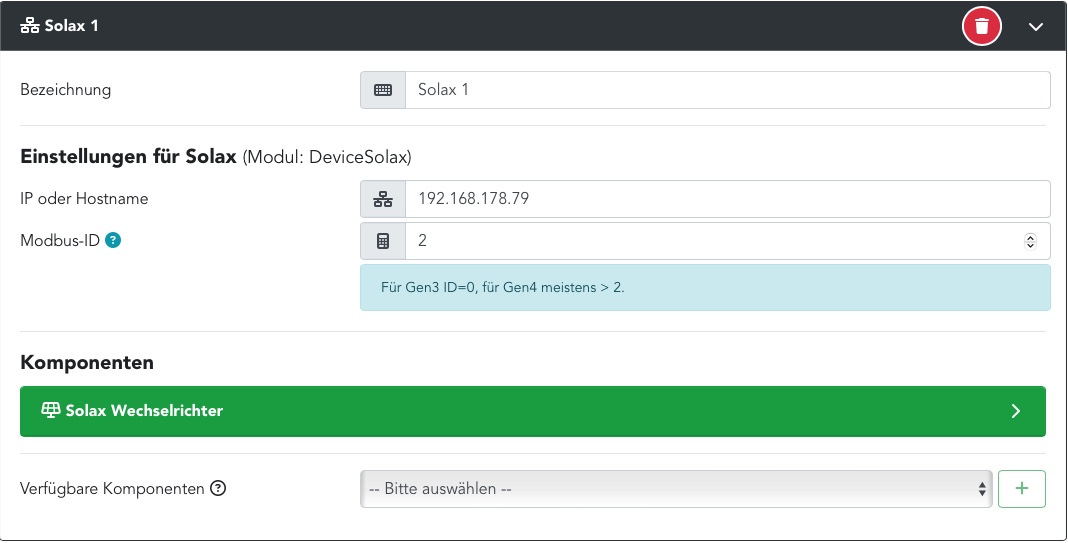Image resolution: width=1068 pixels, height=543 pixels.
Task: Click the Solax 1 header title
Action: [x=72, y=26]
